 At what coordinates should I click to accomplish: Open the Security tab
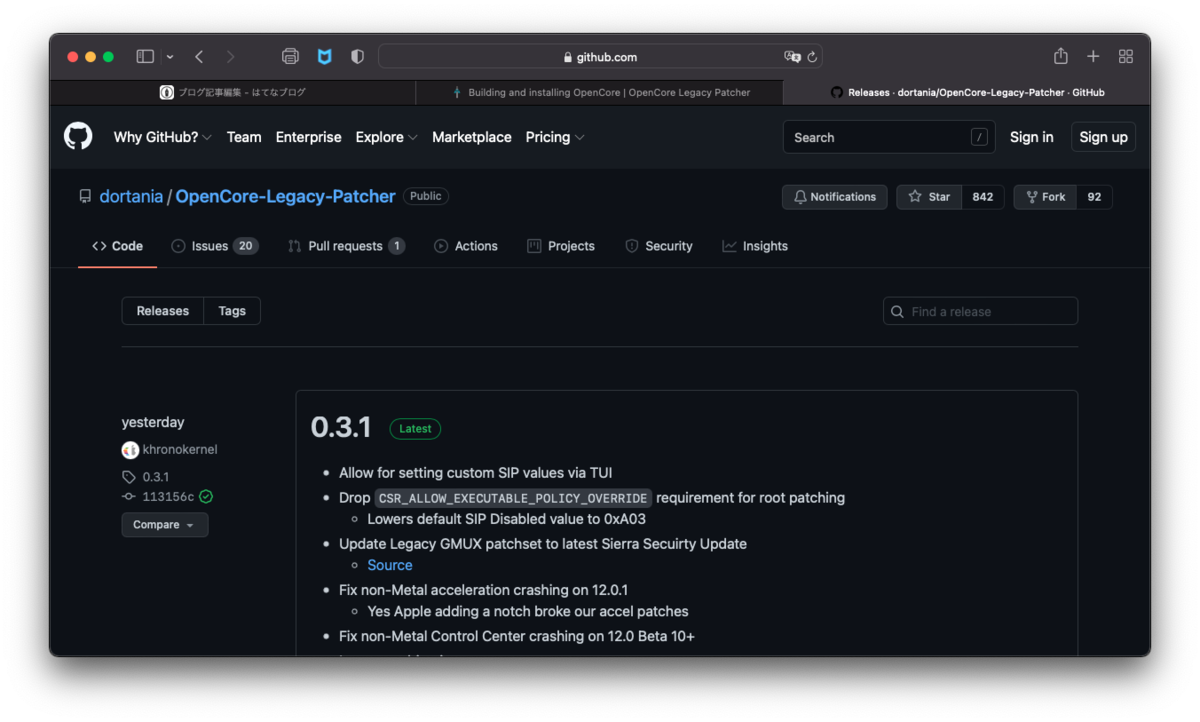[659, 246]
